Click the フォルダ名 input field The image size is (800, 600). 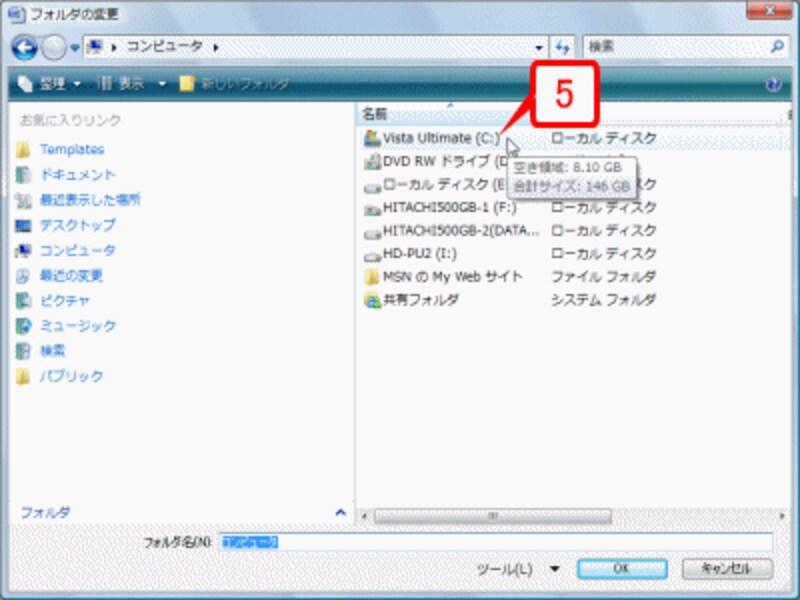click(495, 542)
